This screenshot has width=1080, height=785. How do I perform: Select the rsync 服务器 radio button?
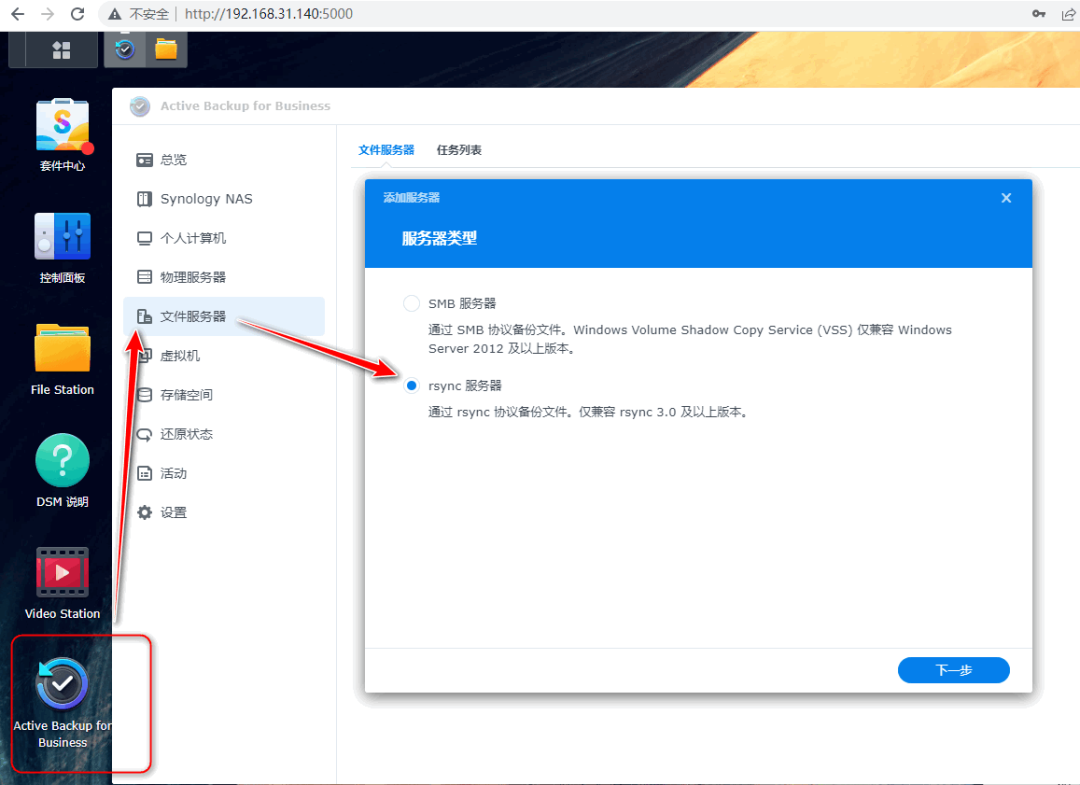(411, 385)
